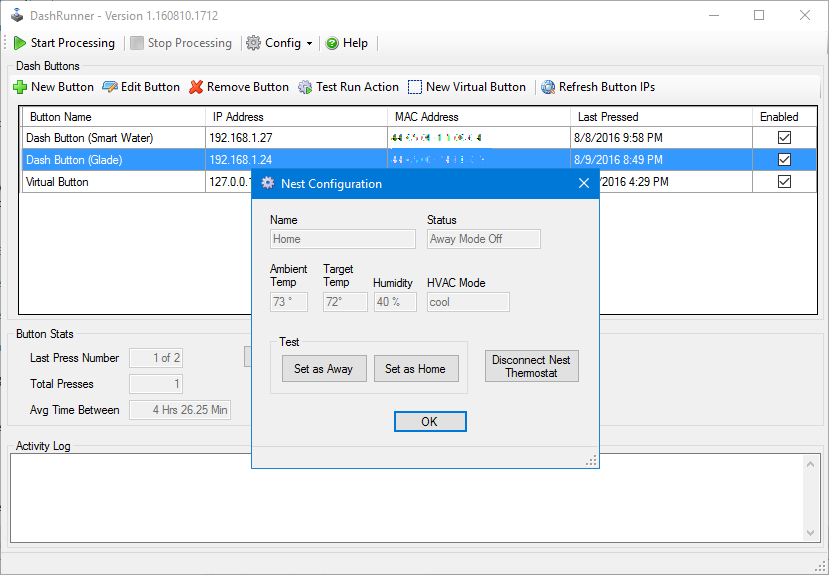The image size is (829, 575).
Task: Sort by Enabled column header
Action: coord(784,117)
